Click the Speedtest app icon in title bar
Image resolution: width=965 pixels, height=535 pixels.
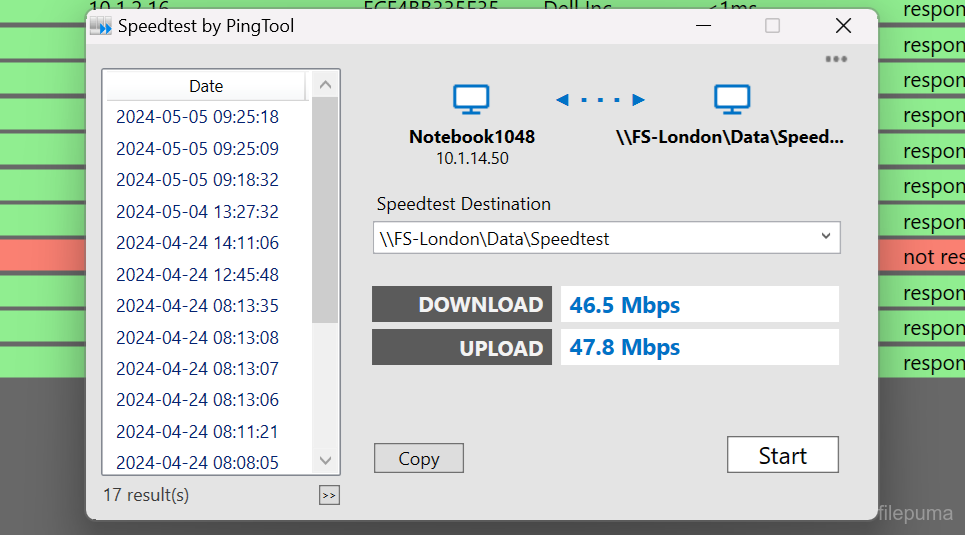102,26
